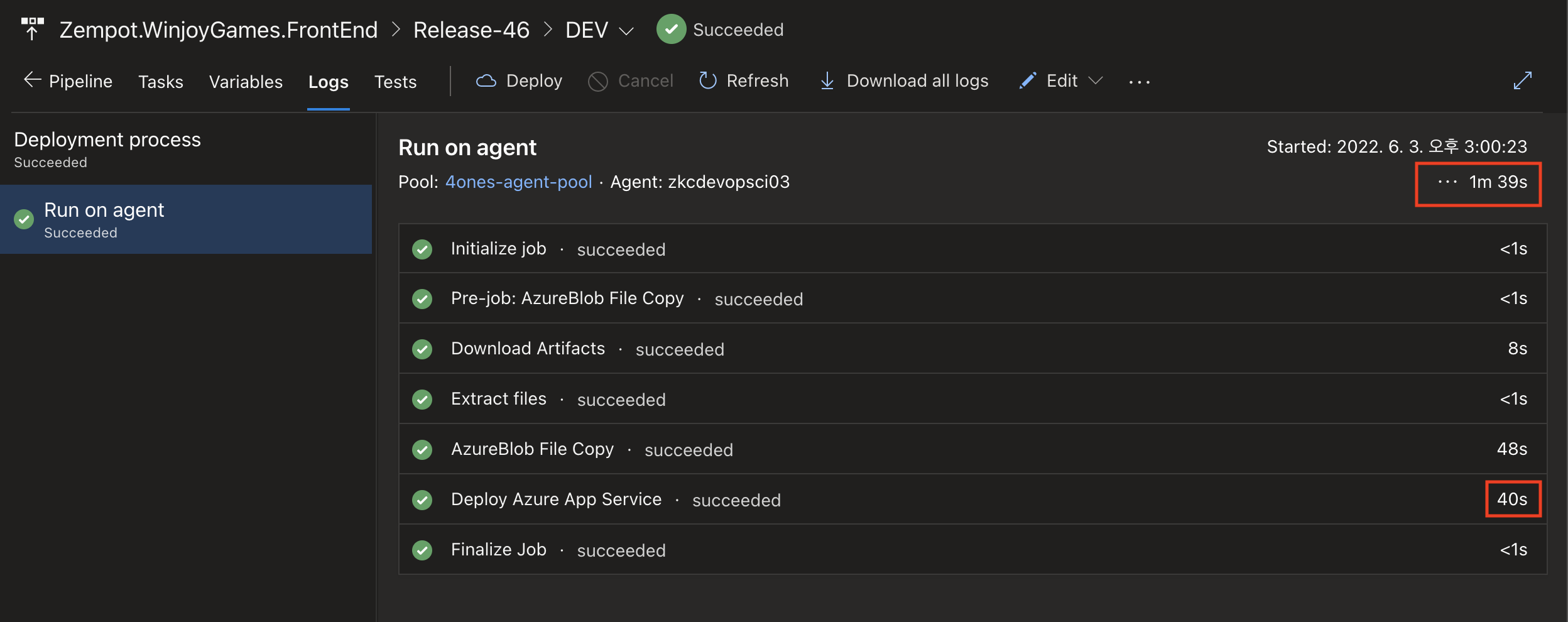Image resolution: width=1568 pixels, height=622 pixels.
Task: Click the Extract files success icon
Action: (x=422, y=400)
